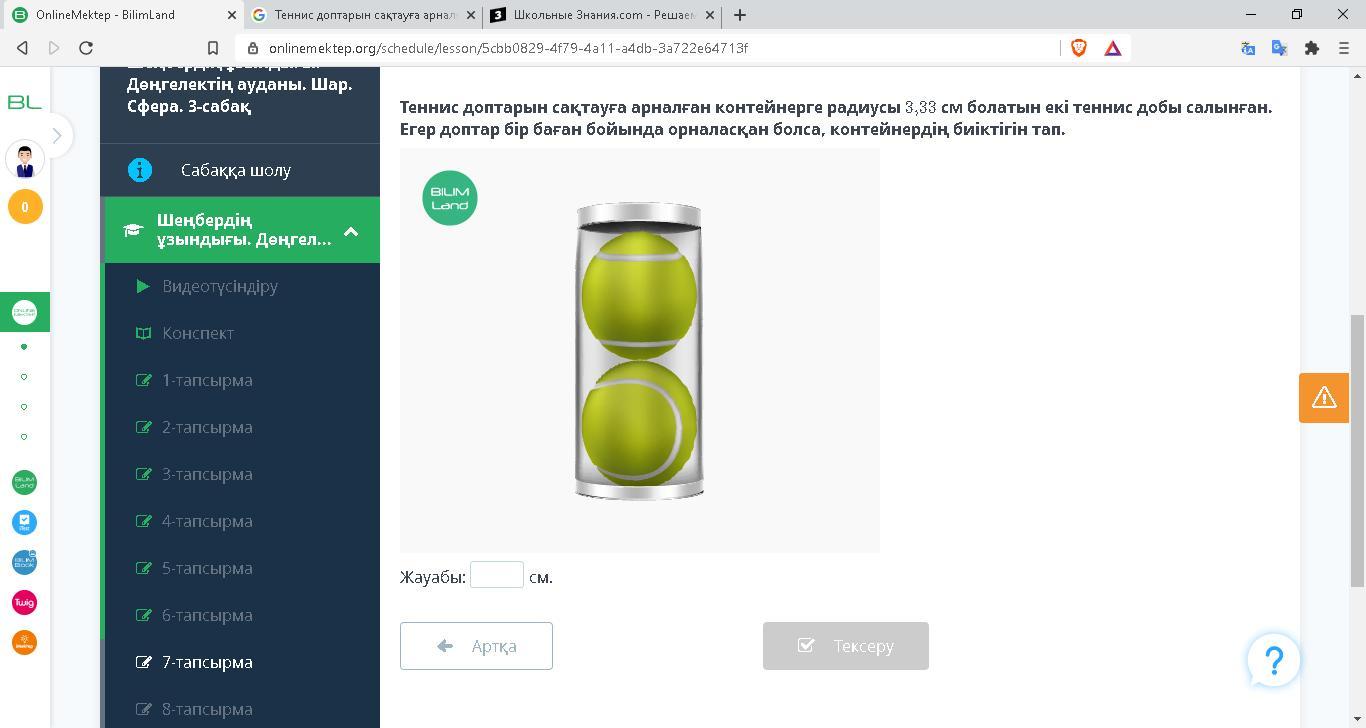This screenshot has height=728, width=1366.
Task: Click the Тексеру check button
Action: [846, 646]
